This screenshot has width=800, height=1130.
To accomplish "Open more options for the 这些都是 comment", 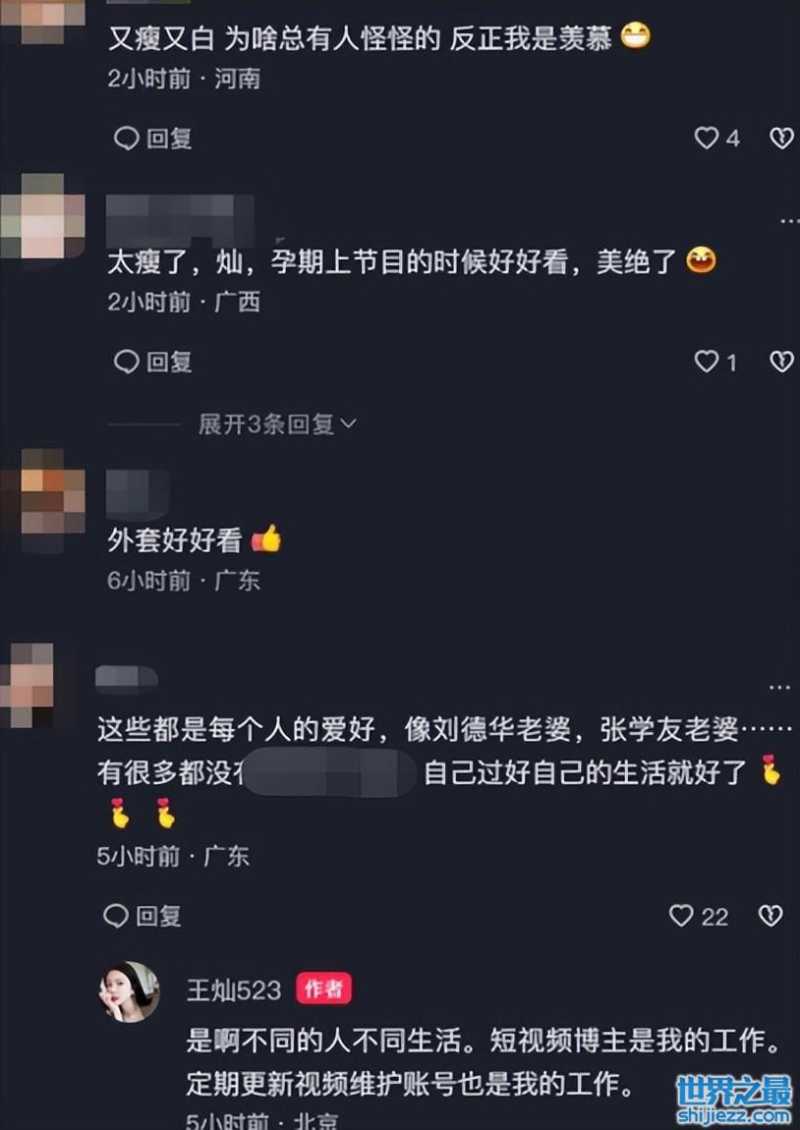I will tap(780, 687).
